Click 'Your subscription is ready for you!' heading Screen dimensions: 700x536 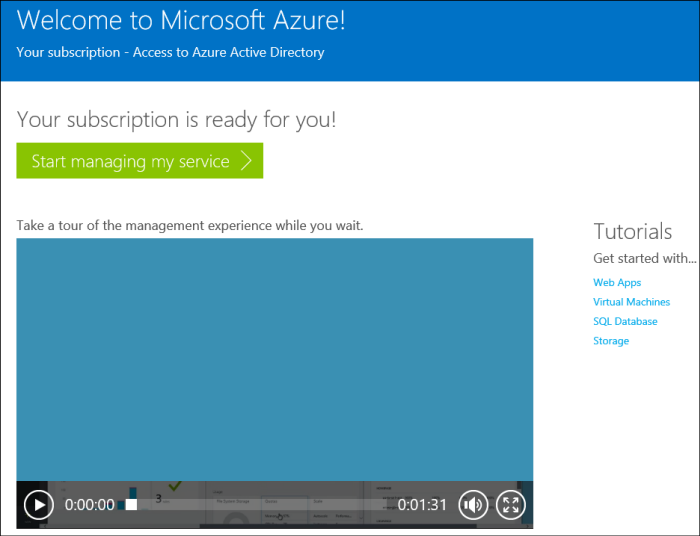(x=176, y=120)
